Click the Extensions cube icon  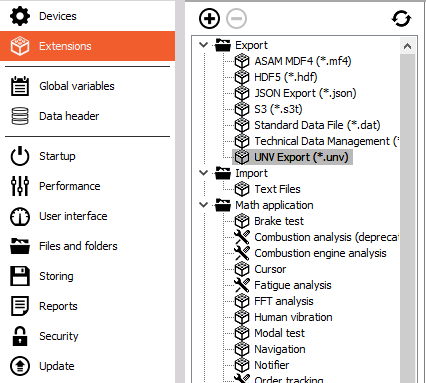20,46
